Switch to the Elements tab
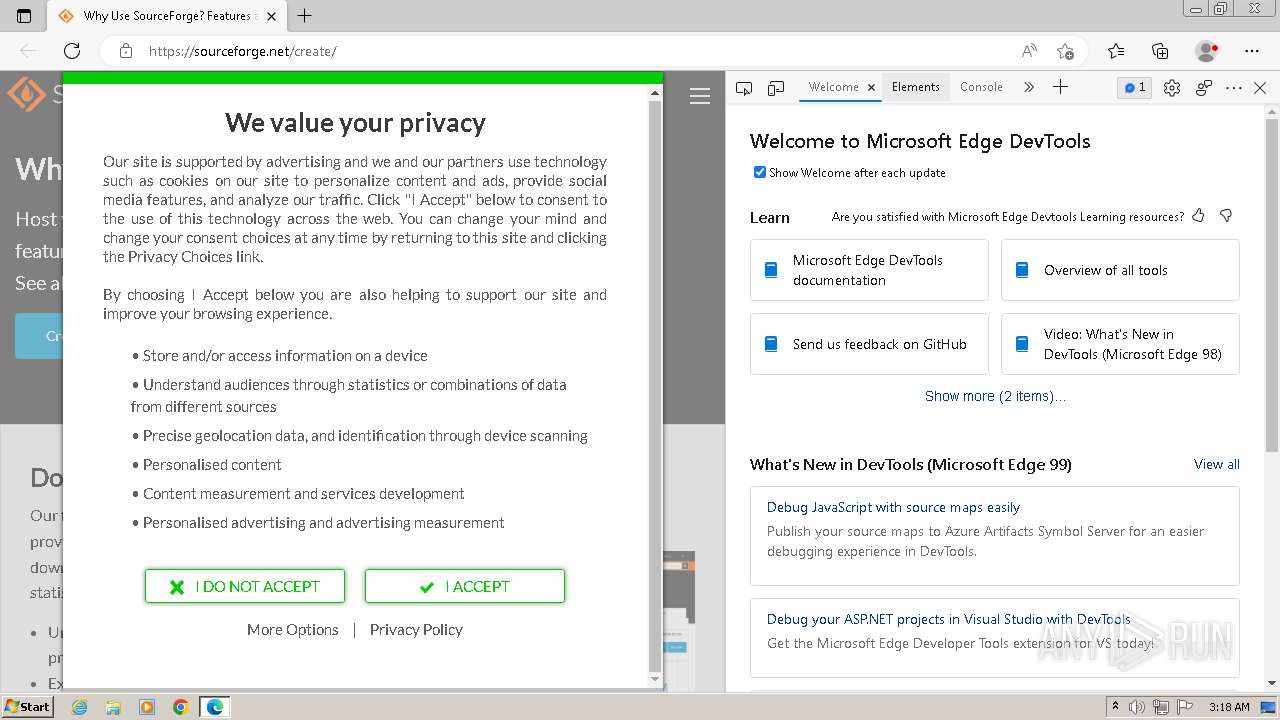Viewport: 1280px width, 720px height. tap(916, 87)
